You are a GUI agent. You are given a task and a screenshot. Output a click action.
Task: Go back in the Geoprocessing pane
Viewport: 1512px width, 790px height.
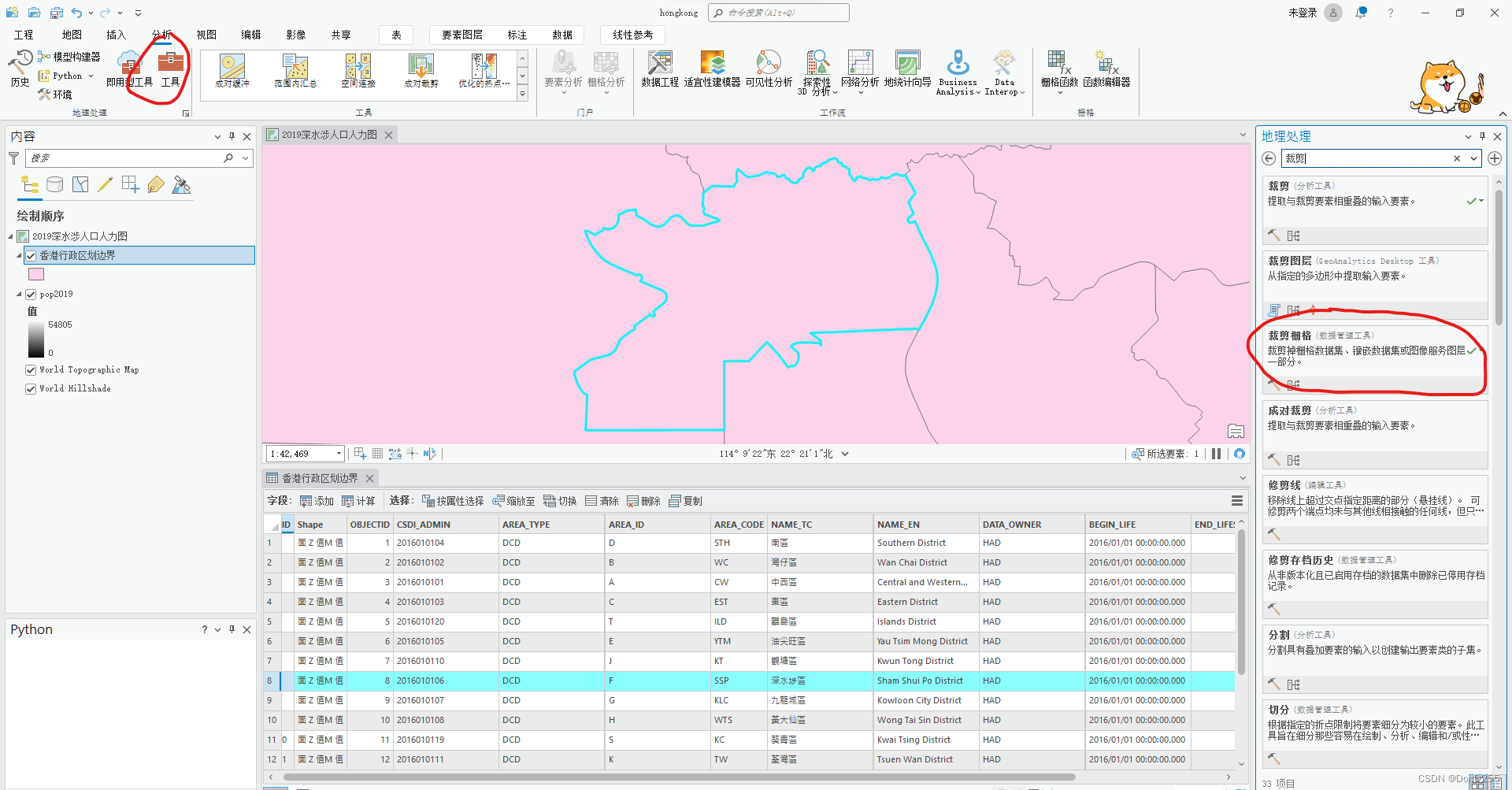coord(1269,158)
